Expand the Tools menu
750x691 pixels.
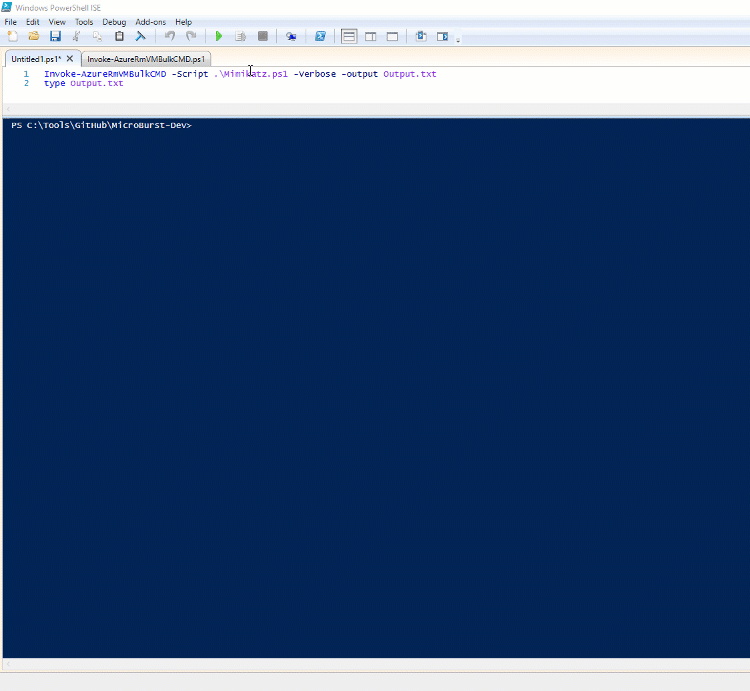(x=84, y=22)
